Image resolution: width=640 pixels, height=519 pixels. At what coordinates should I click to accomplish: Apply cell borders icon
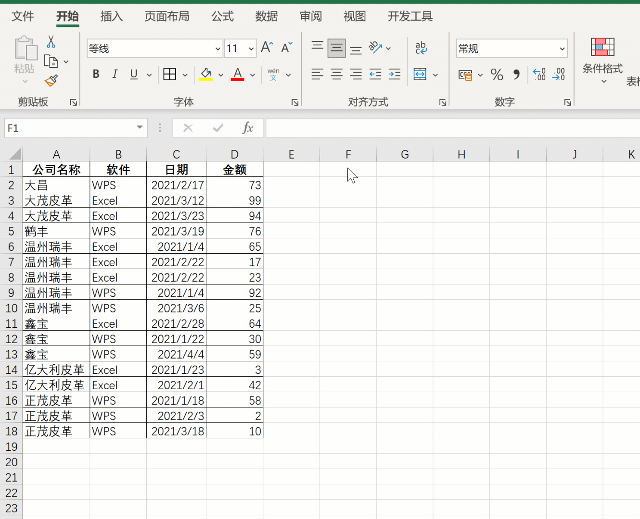169,74
